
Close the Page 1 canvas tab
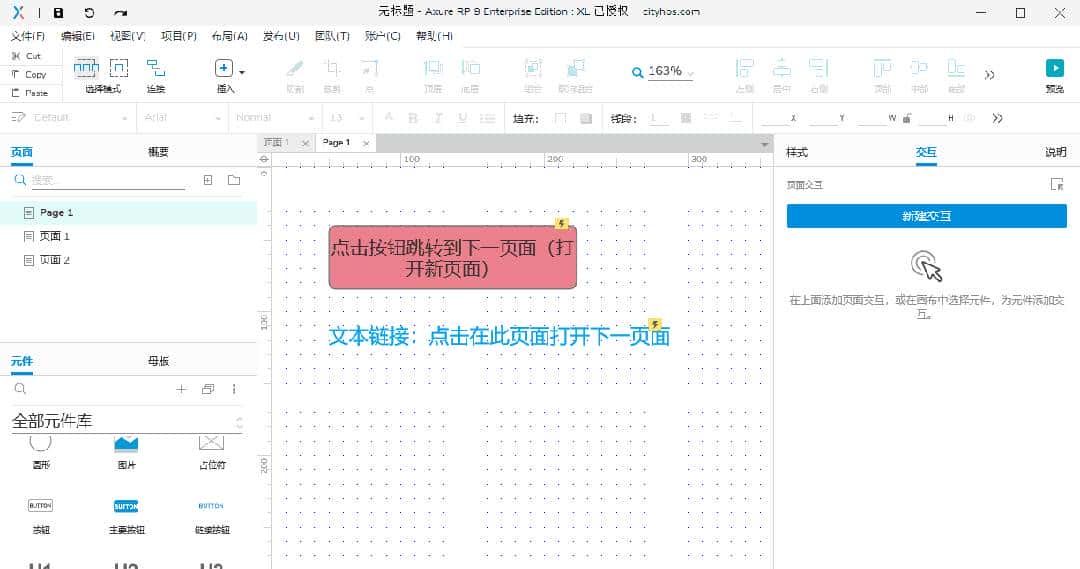(366, 143)
